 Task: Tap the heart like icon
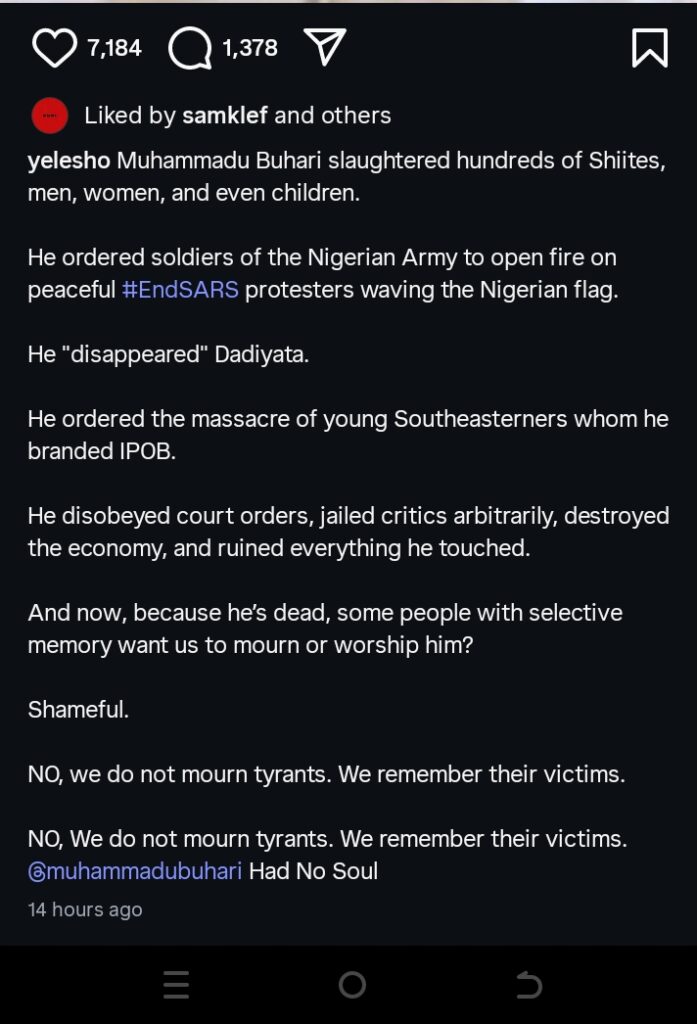coord(54,48)
